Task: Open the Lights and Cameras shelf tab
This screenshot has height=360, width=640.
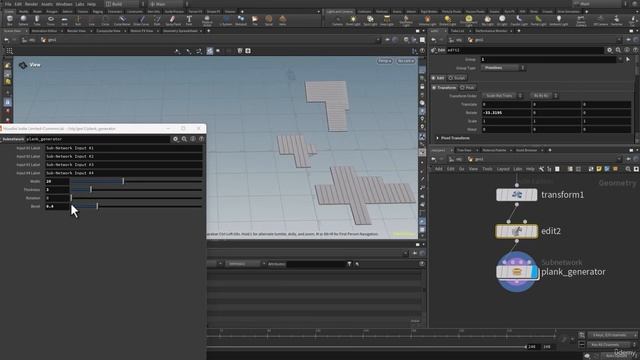Action: [x=339, y=12]
